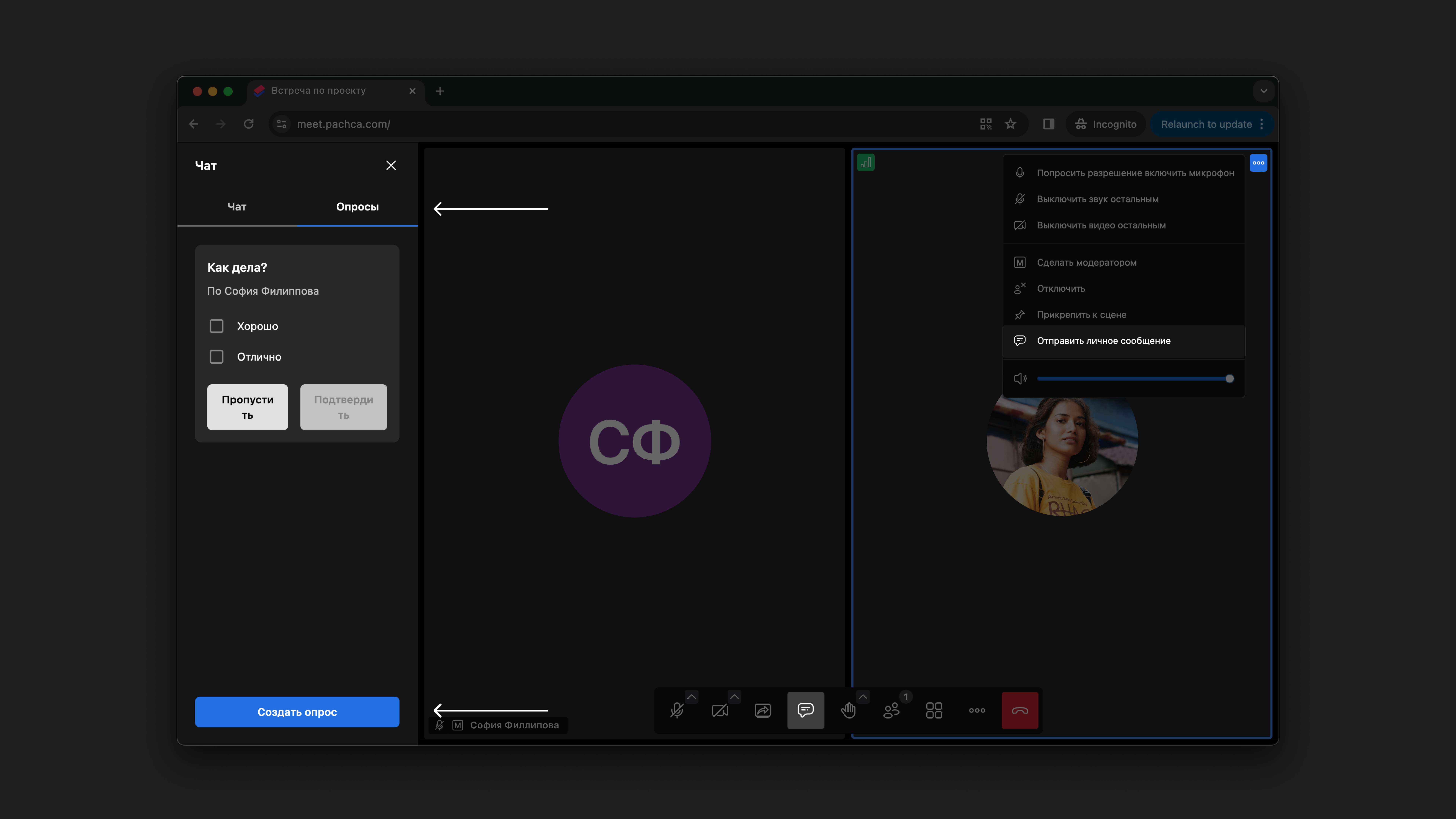1456x819 pixels.
Task: Expand the raise hand reactions chevron
Action: 863,697
